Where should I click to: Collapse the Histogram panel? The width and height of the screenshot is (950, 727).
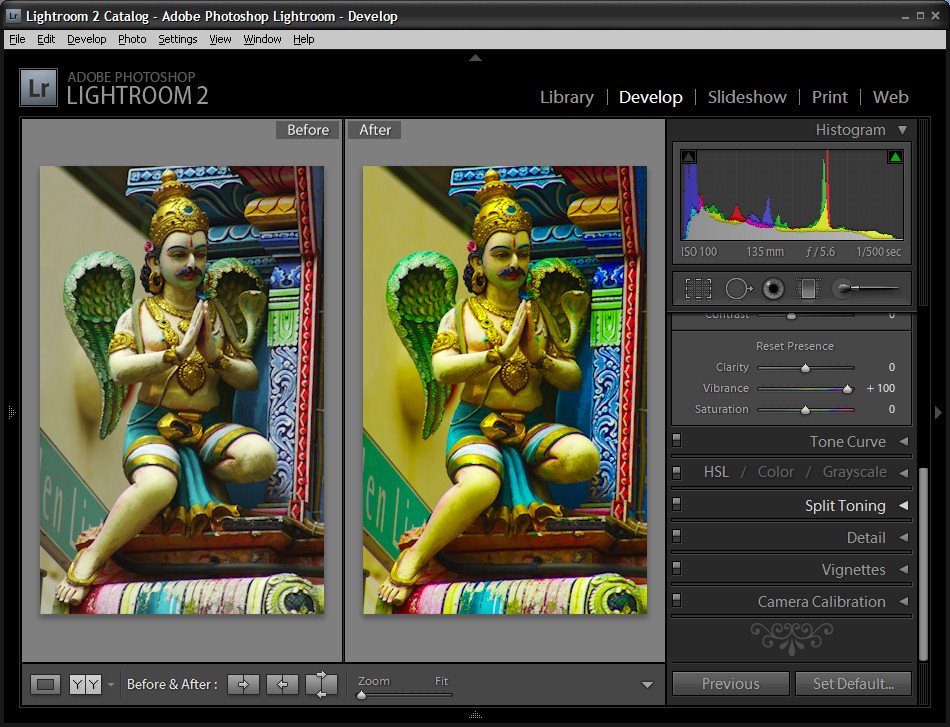coord(903,130)
